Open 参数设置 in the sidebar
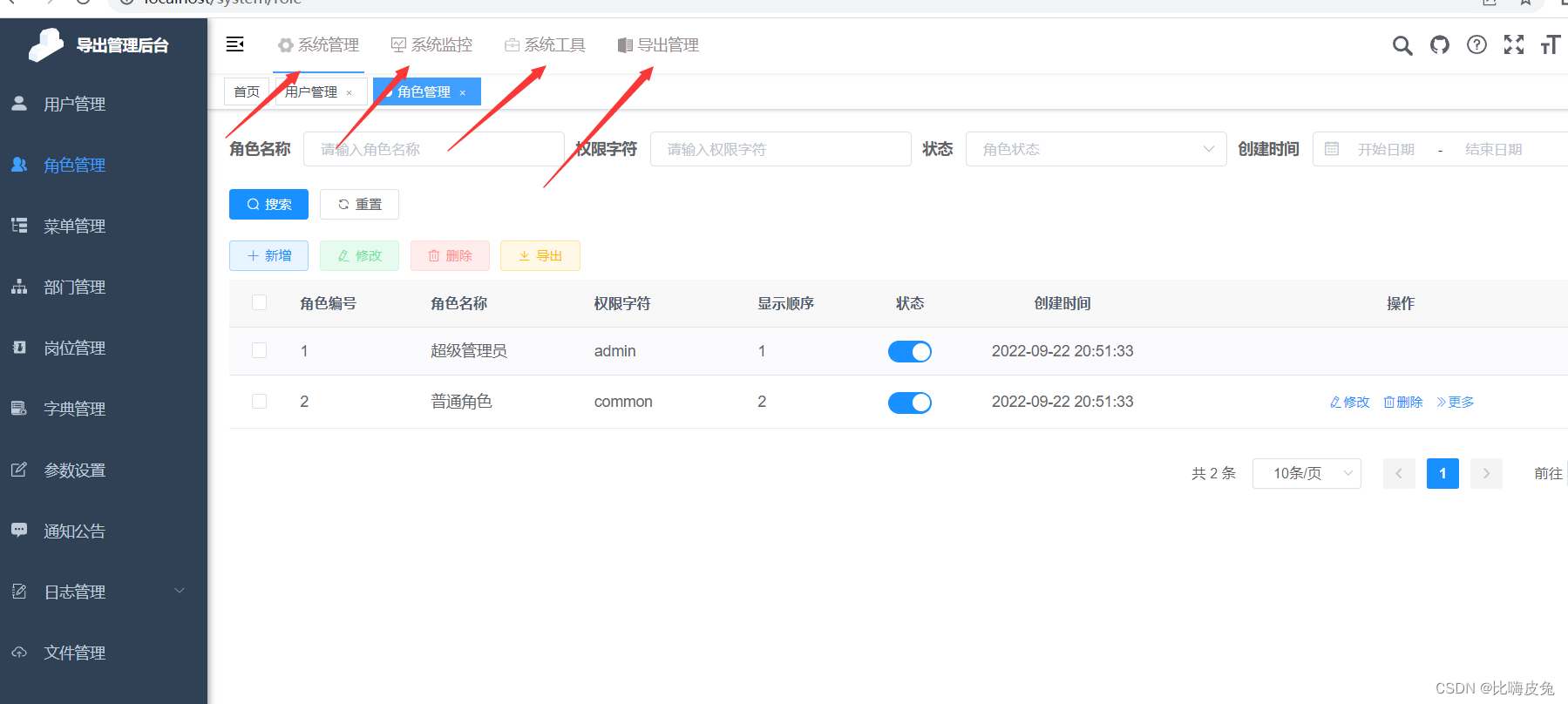This screenshot has width=1568, height=704. [x=104, y=470]
